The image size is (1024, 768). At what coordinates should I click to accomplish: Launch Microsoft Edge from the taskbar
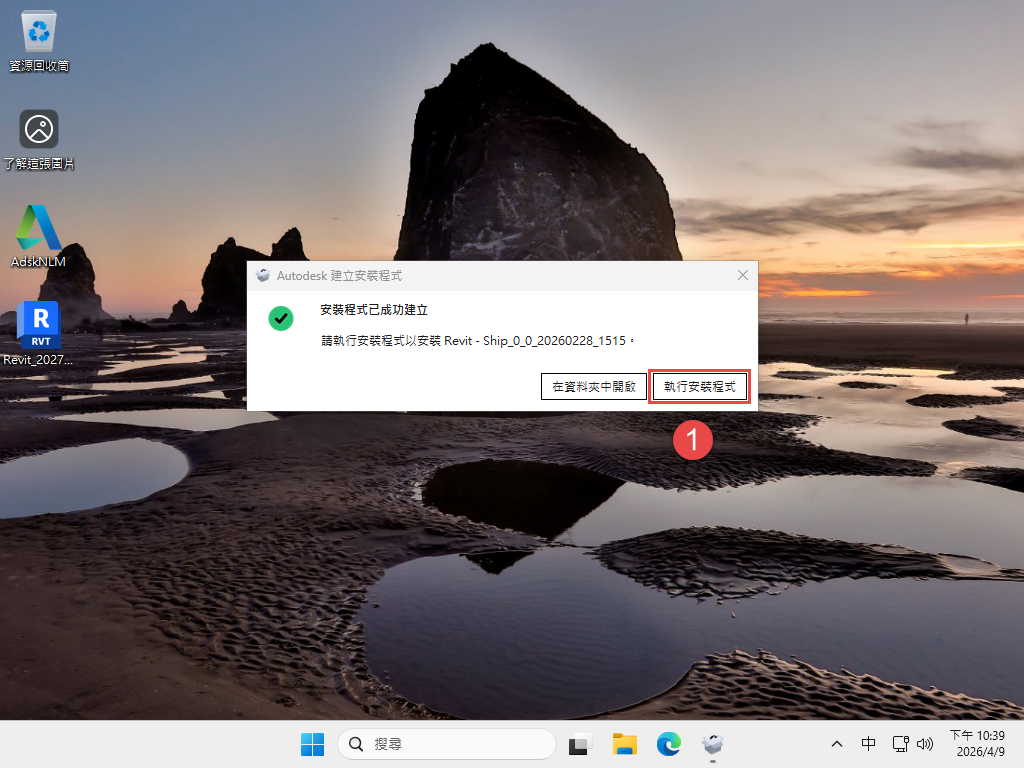[x=669, y=744]
